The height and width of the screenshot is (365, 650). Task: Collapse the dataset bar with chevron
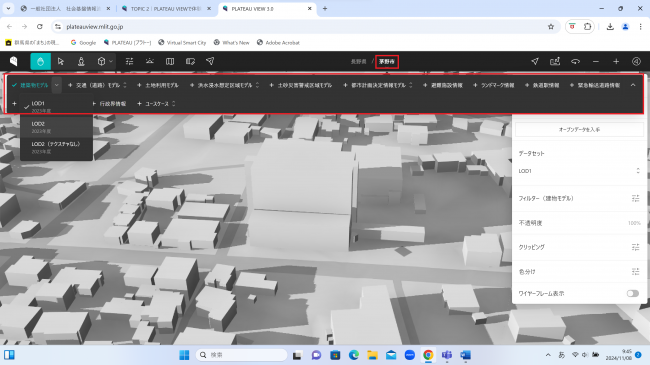633,85
